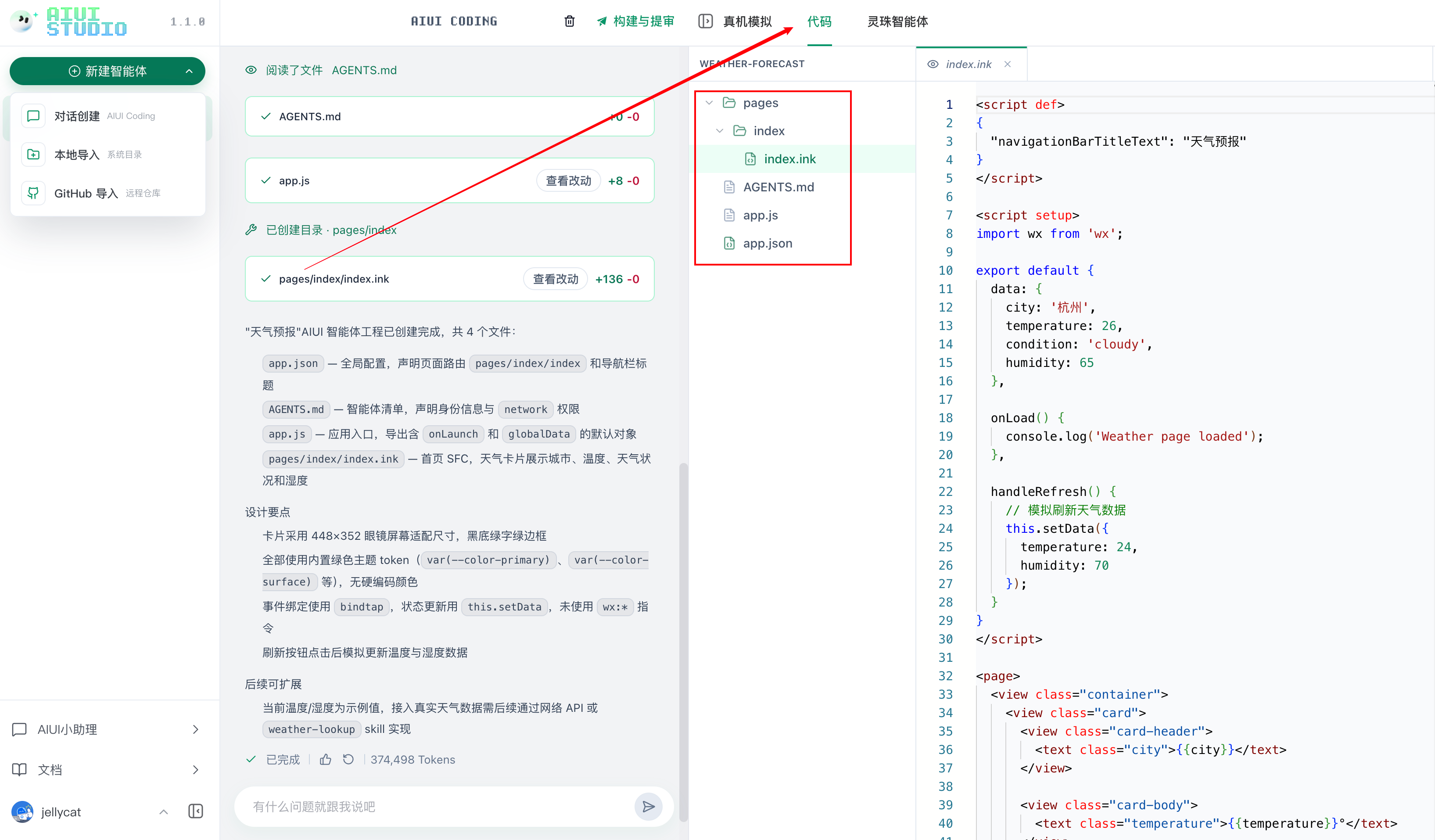The width and height of the screenshot is (1435, 840).
Task: Click the AIUI小助理 chat icon
Action: [19, 729]
